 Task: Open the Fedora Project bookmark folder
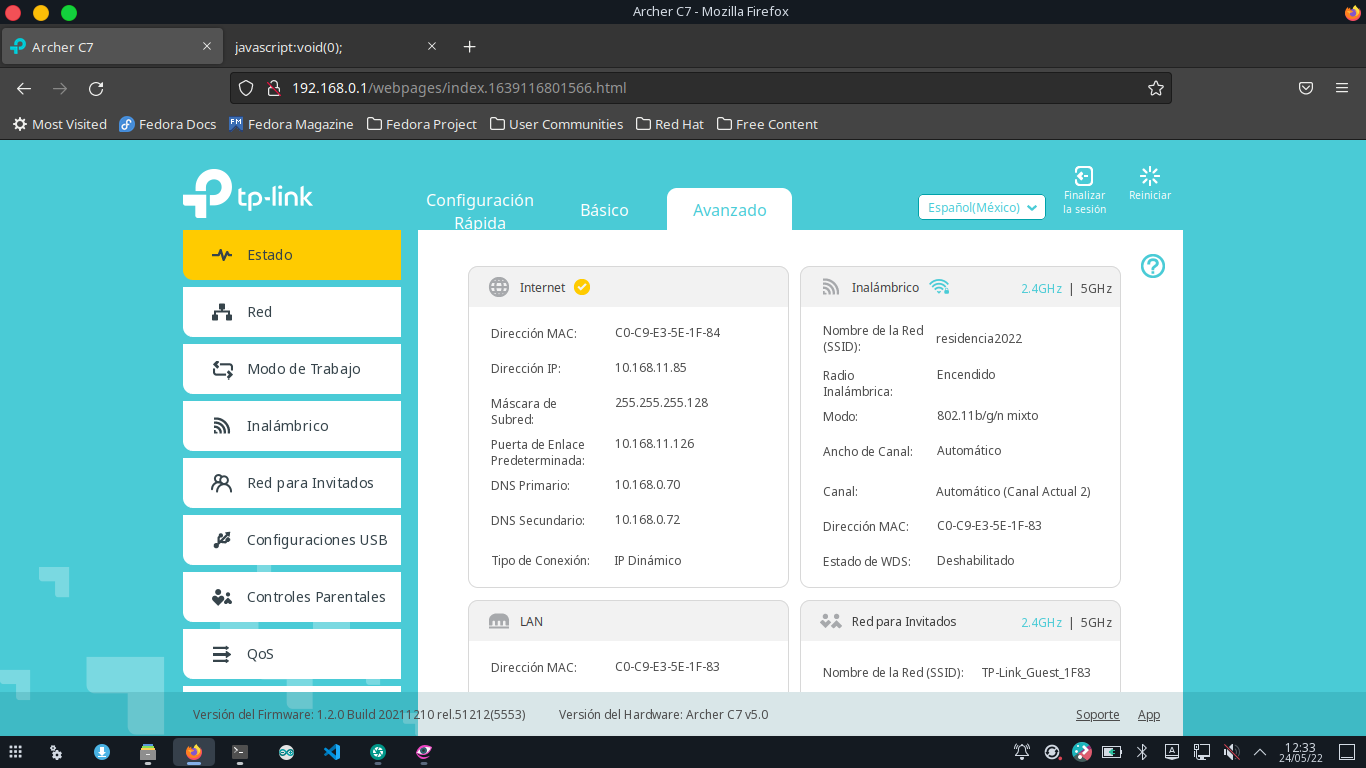422,124
